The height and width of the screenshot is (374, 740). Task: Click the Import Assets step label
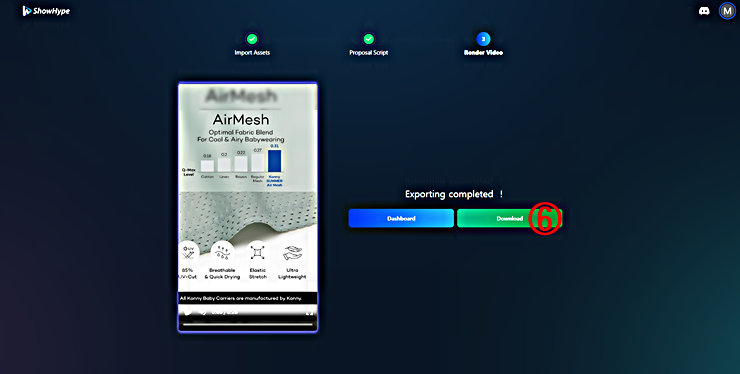pos(252,52)
